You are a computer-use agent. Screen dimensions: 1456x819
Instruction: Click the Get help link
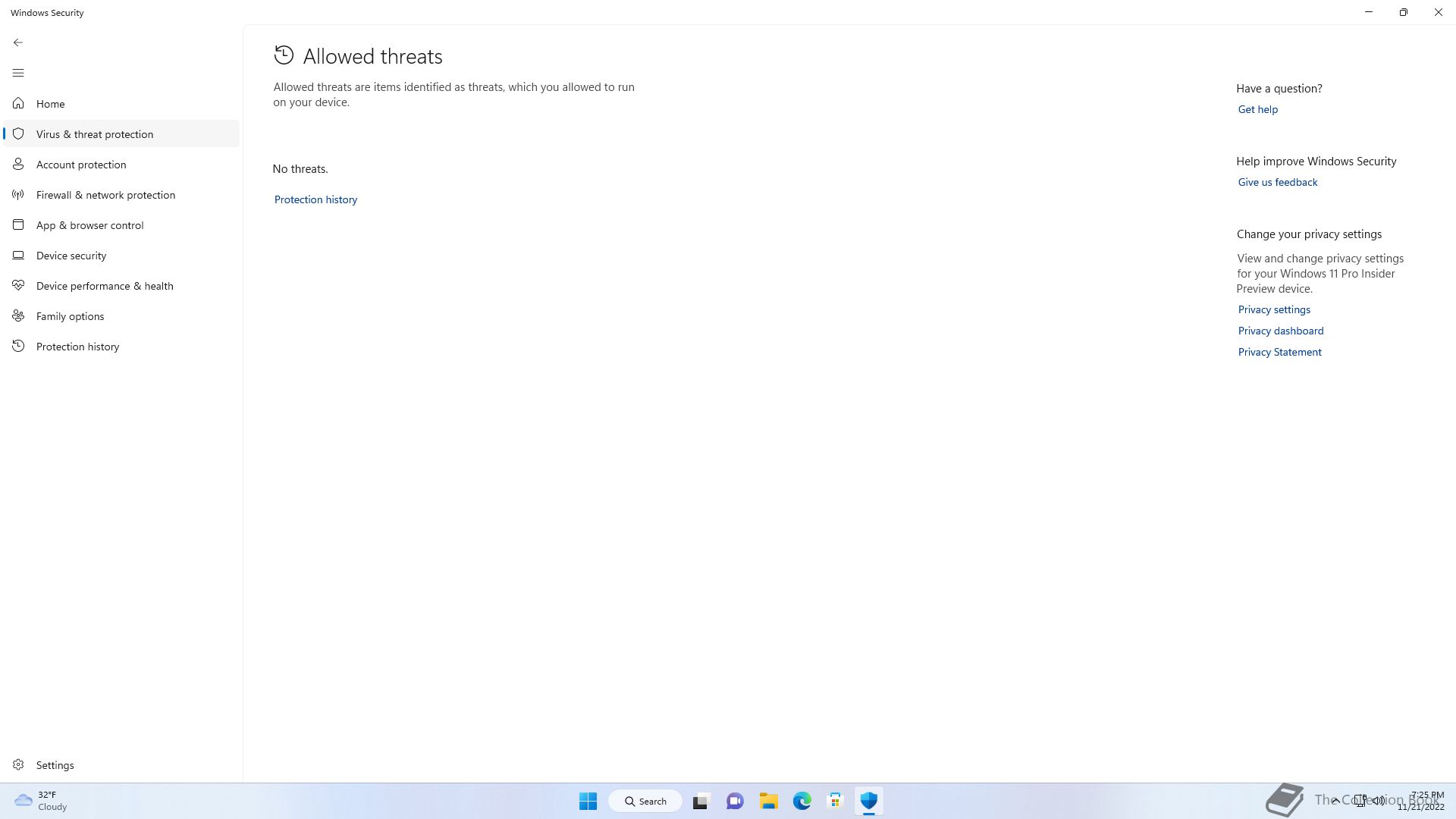coord(1257,109)
